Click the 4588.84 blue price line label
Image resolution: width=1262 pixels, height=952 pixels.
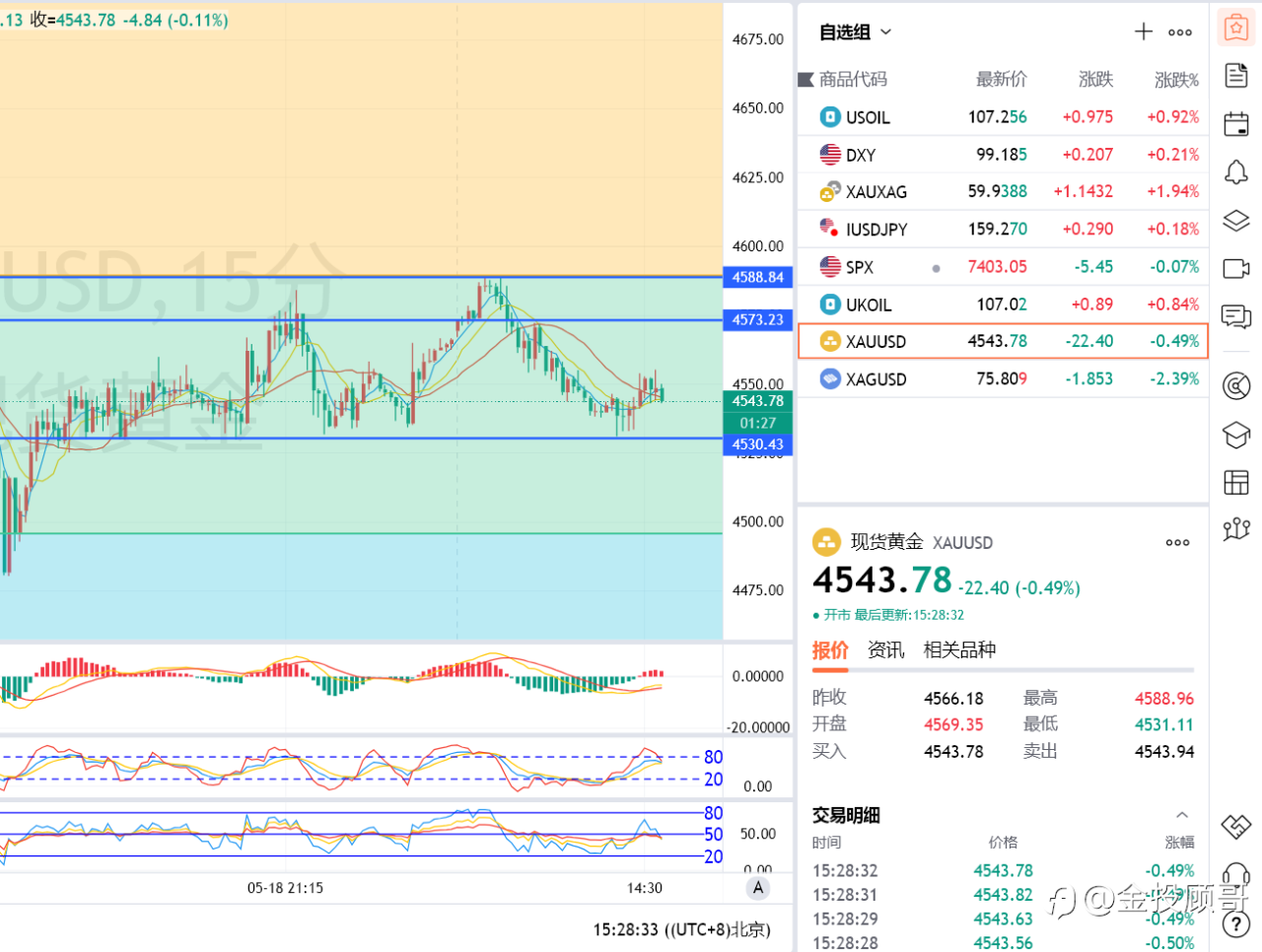click(x=758, y=277)
